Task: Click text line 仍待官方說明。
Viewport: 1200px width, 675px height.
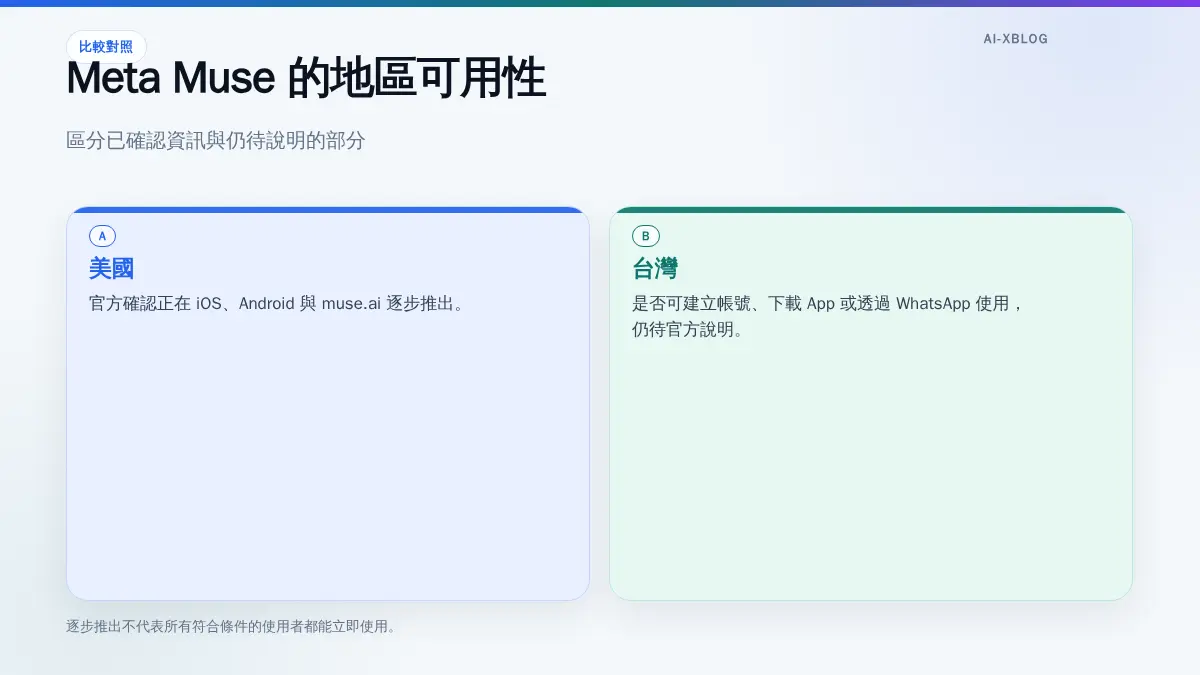Action: (x=688, y=329)
